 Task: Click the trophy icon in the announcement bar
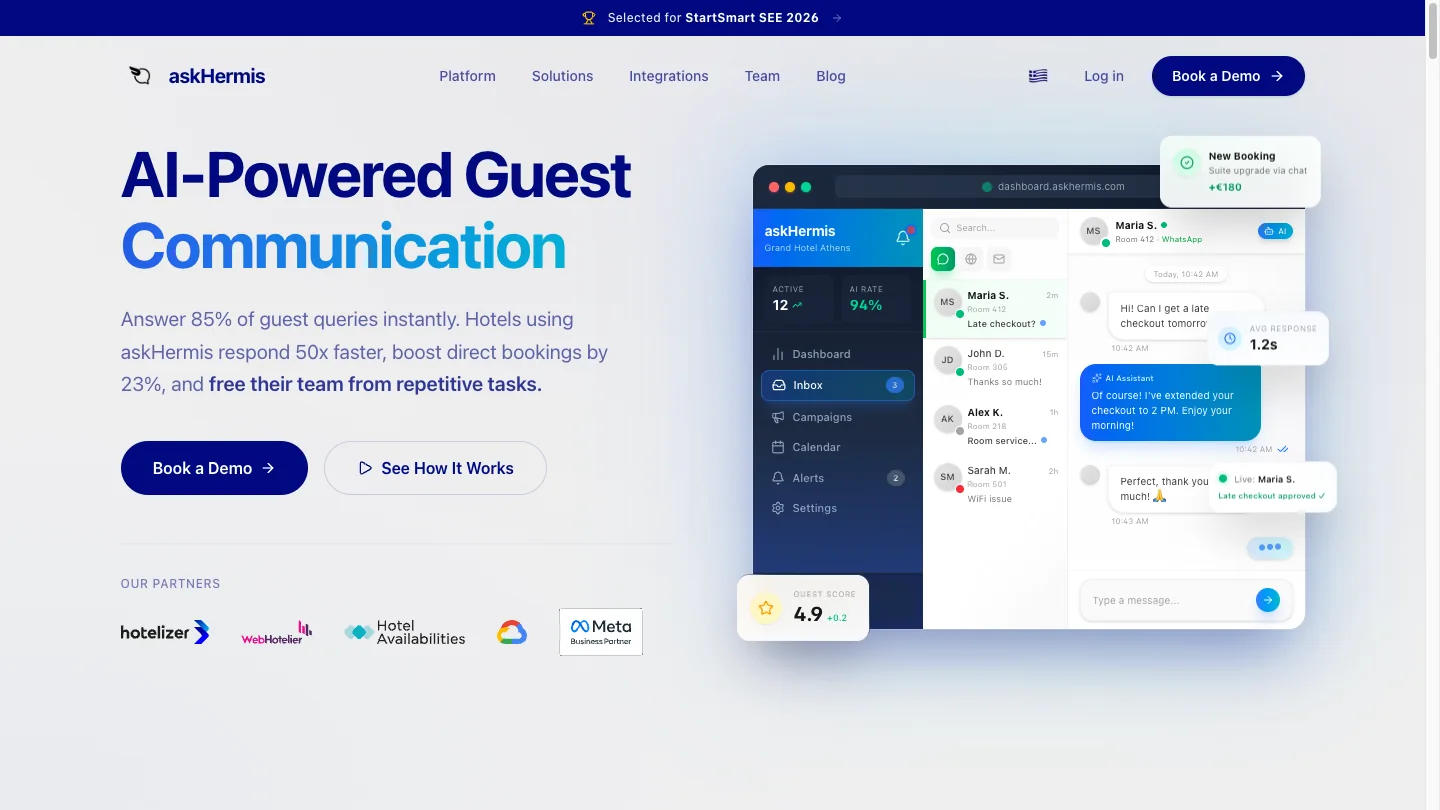[x=589, y=18]
